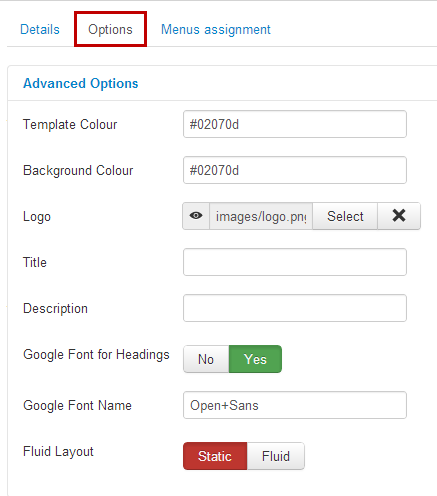Focus the empty Description text box
The image size is (437, 496).
295,308
